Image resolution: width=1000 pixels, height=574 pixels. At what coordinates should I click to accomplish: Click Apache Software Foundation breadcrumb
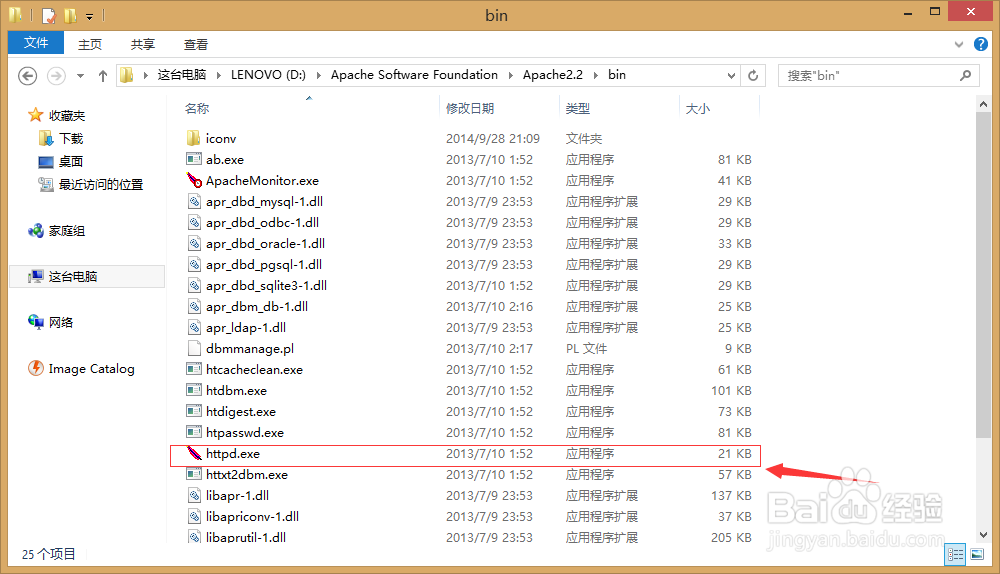[x=414, y=75]
